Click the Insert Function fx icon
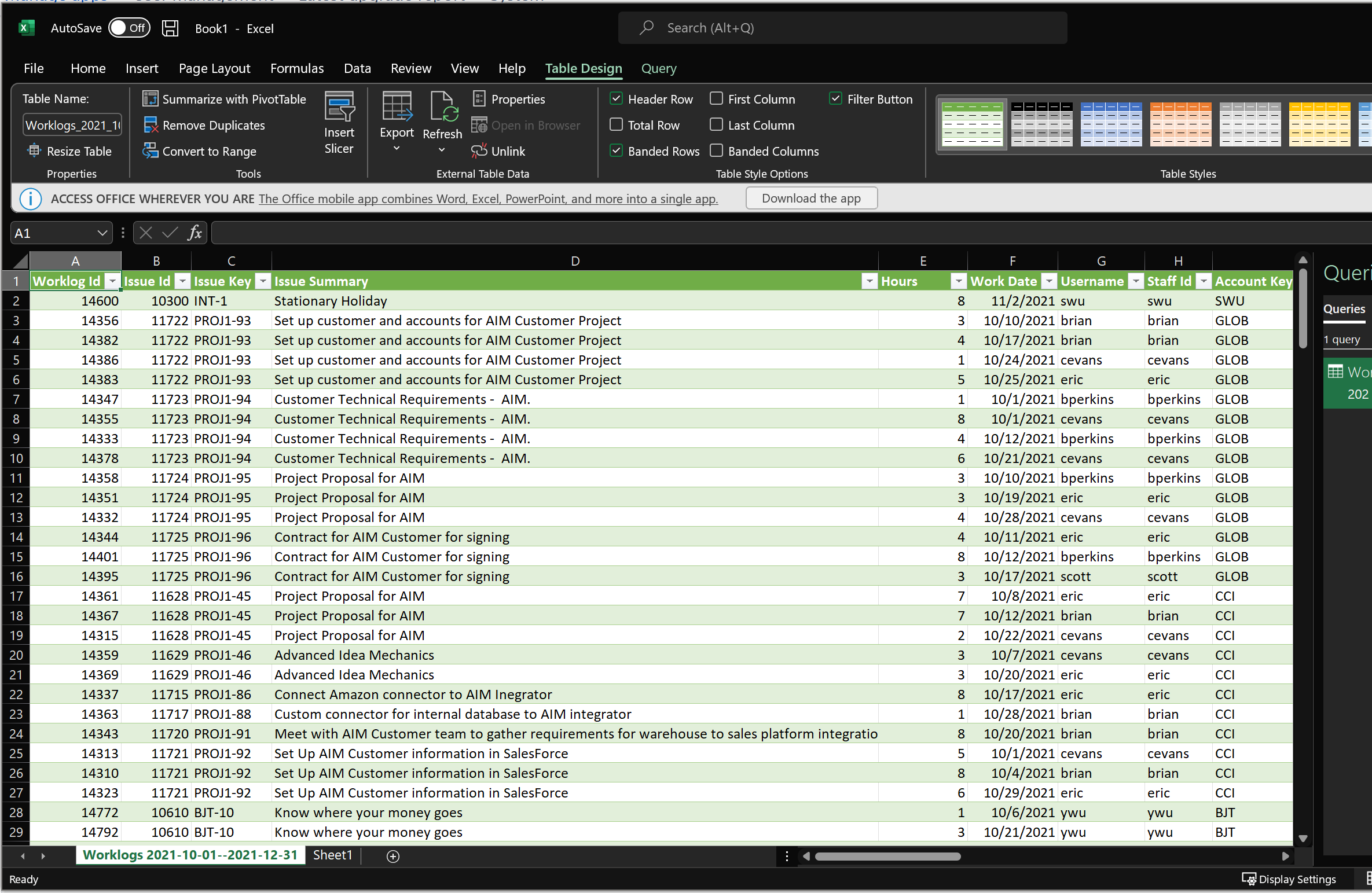The width and height of the screenshot is (1372, 893). (195, 233)
